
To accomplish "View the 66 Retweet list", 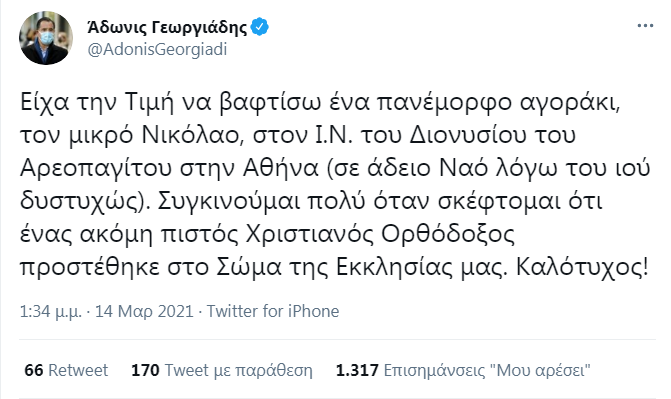I will point(66,370).
